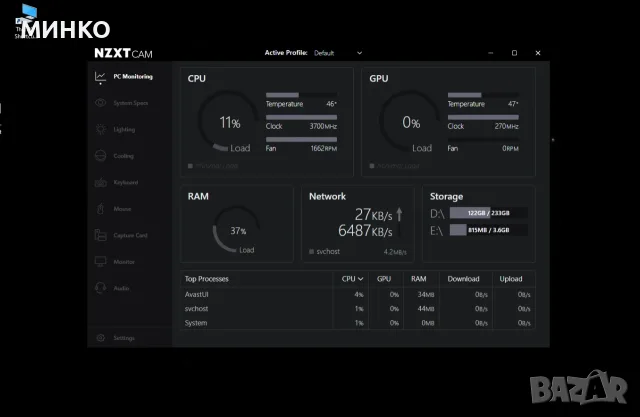Click the GPU 0% load gauge

click(411, 122)
